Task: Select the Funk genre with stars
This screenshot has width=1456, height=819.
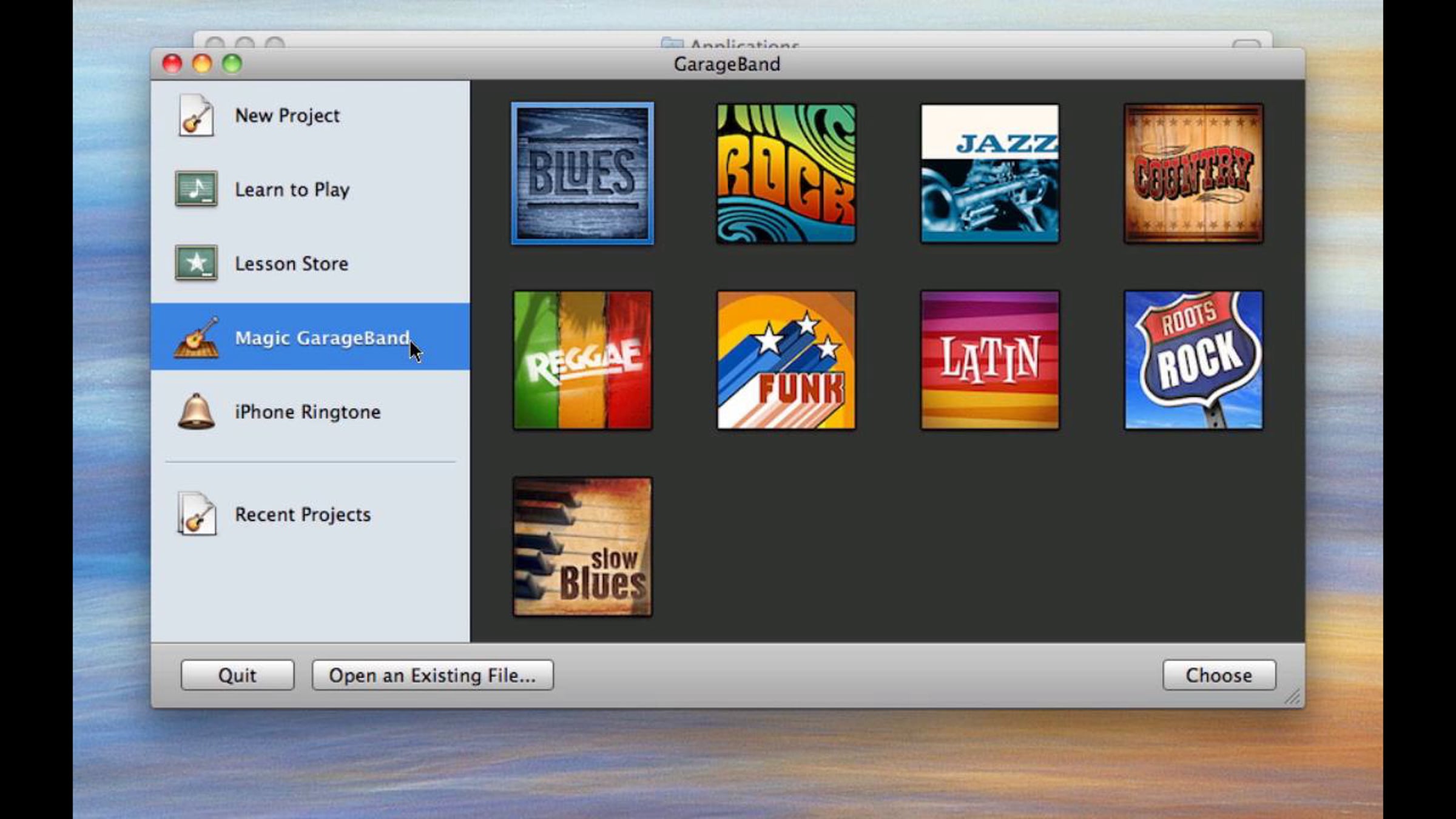Action: [786, 360]
